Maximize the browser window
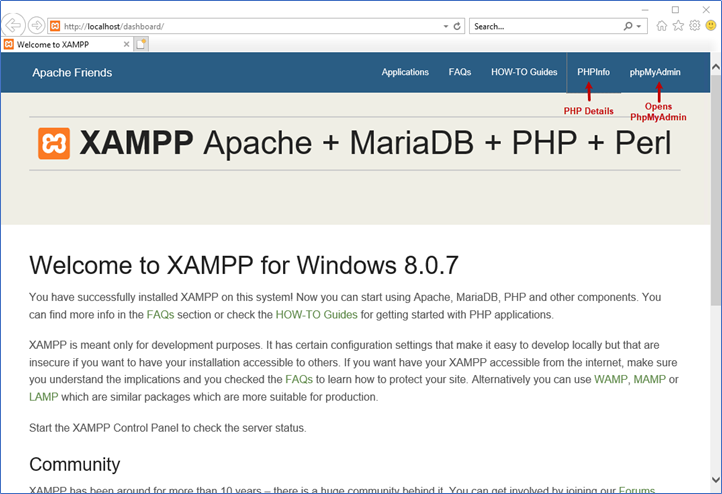 (x=675, y=10)
